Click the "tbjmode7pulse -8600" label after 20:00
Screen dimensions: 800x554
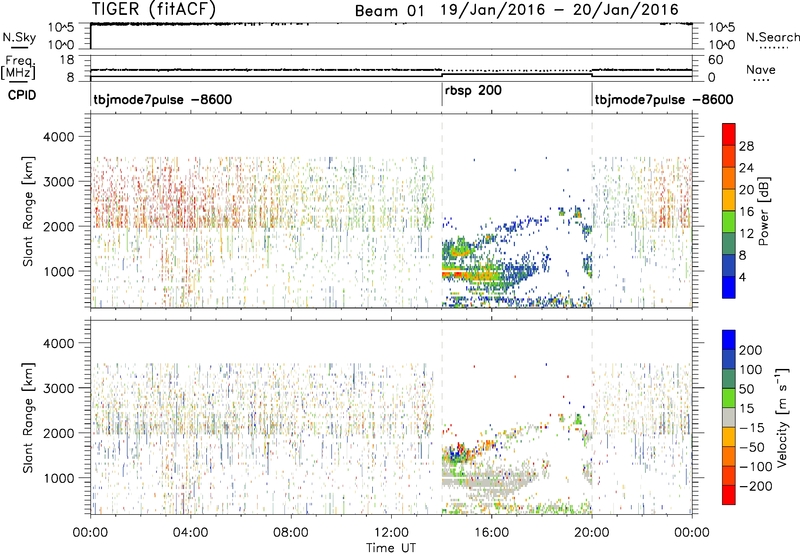point(664,99)
